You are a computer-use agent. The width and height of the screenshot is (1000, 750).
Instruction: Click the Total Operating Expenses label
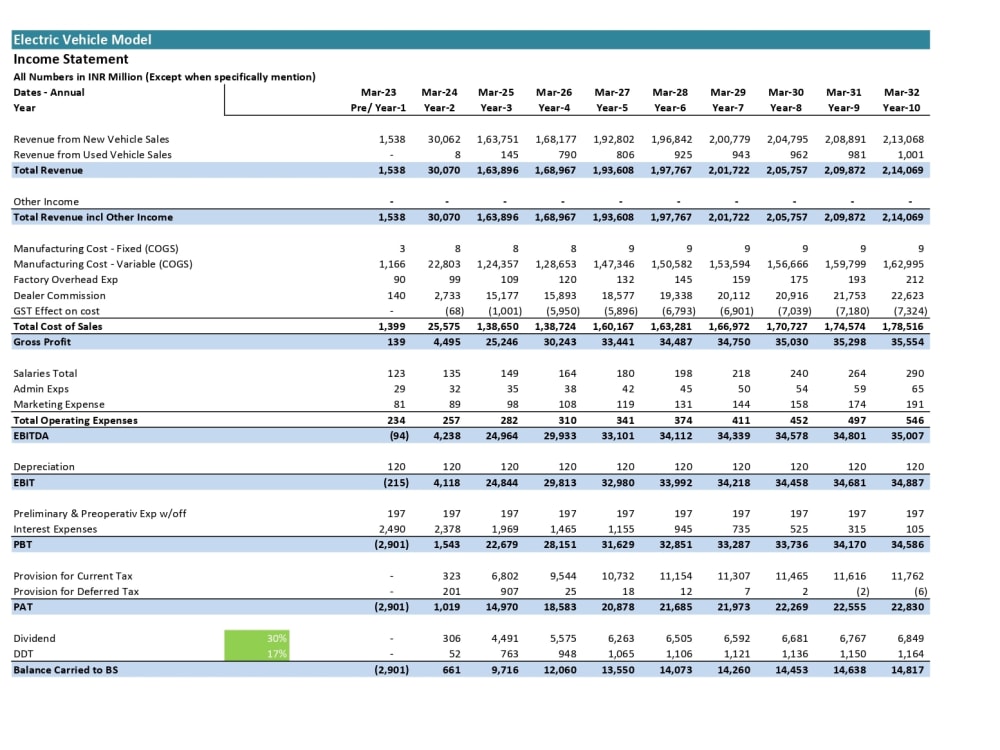click(75, 420)
